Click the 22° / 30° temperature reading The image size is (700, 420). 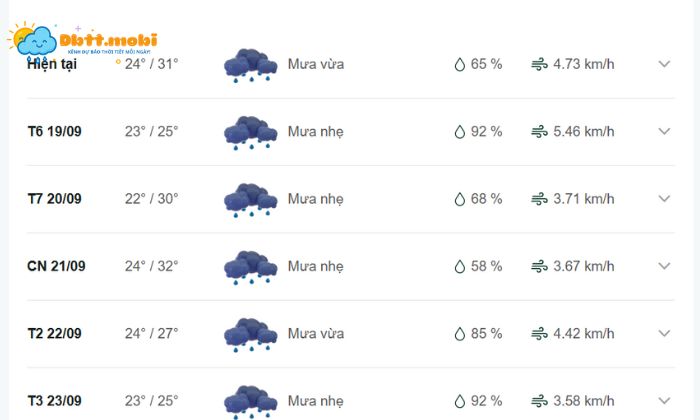(151, 199)
